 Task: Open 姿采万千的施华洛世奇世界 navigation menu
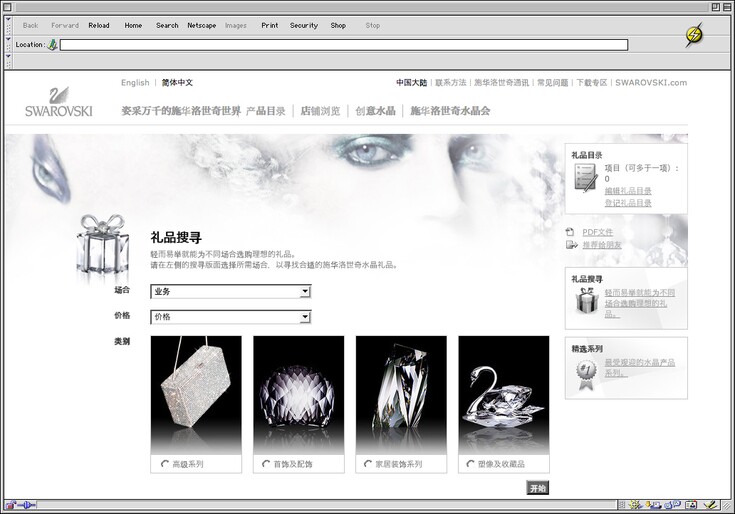(181, 111)
